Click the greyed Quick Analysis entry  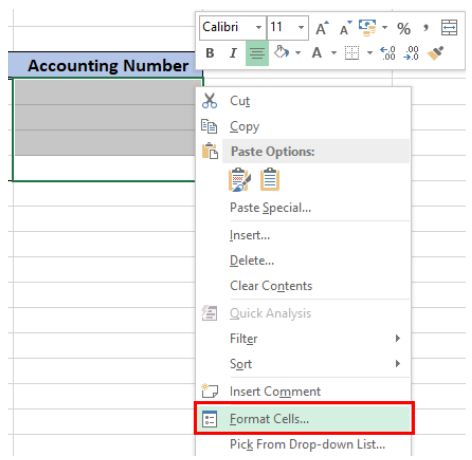coord(303,313)
